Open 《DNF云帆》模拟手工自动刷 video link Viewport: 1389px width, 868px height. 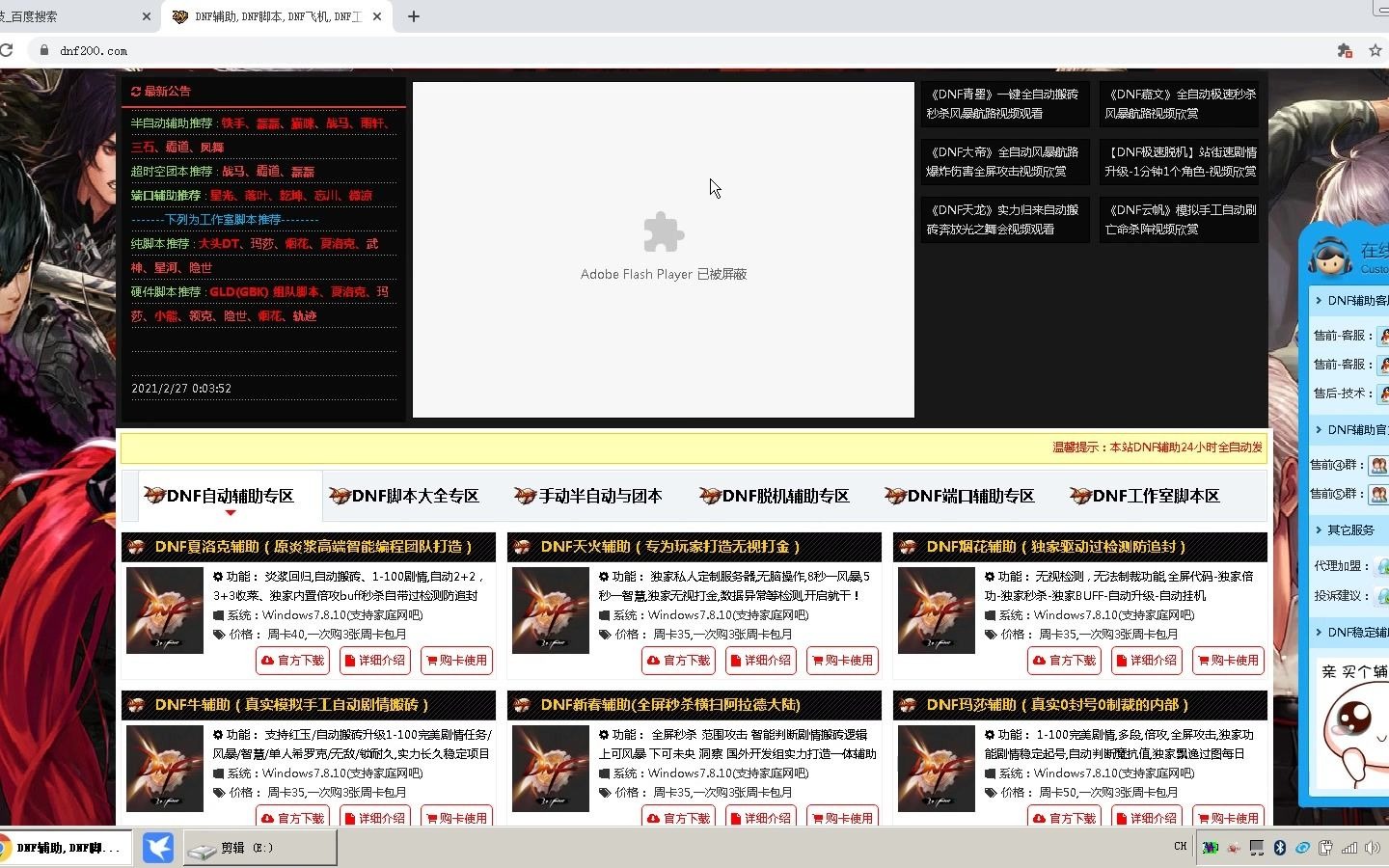[x=1180, y=219]
